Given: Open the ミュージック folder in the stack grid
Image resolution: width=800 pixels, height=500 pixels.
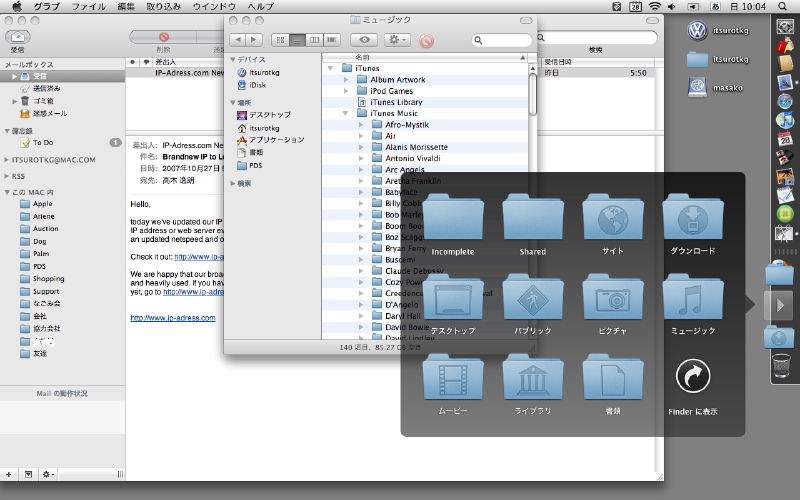Looking at the screenshot, I should 693,298.
